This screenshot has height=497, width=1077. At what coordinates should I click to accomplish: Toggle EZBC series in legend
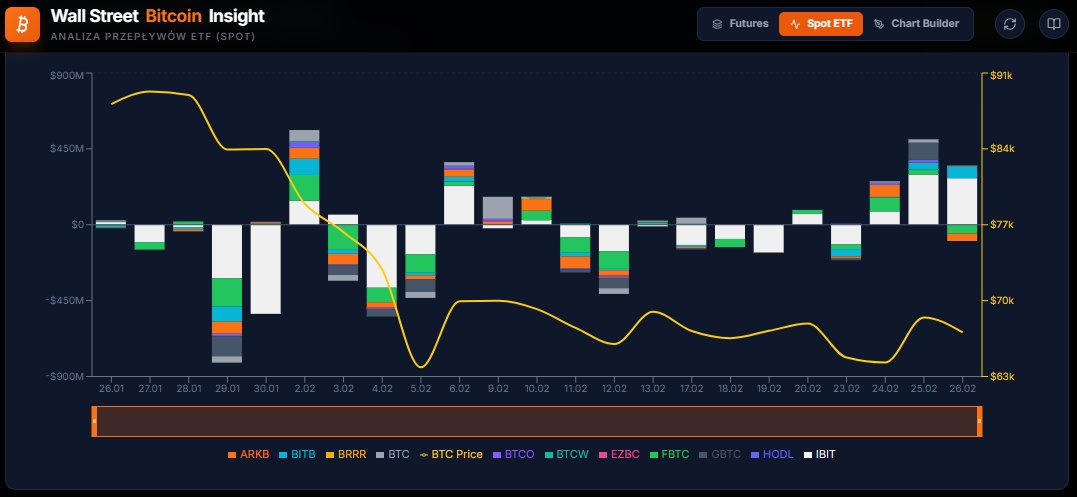619,454
